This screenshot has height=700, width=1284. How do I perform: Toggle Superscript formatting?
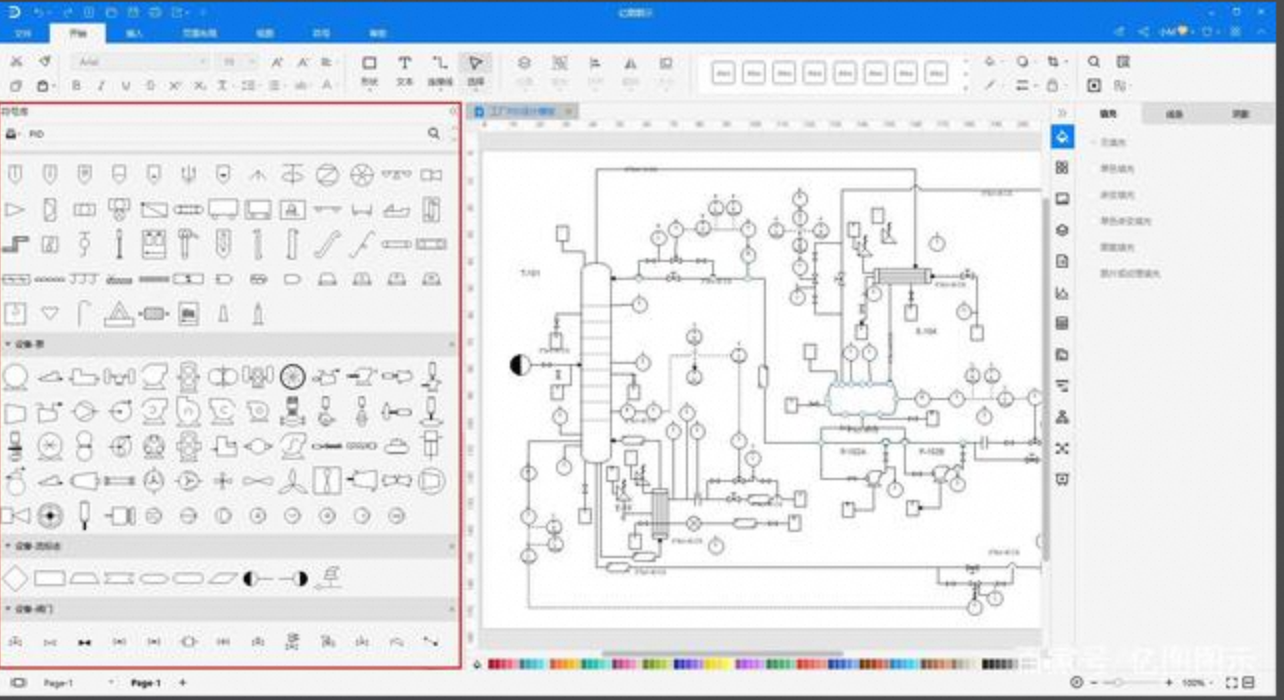tap(174, 86)
